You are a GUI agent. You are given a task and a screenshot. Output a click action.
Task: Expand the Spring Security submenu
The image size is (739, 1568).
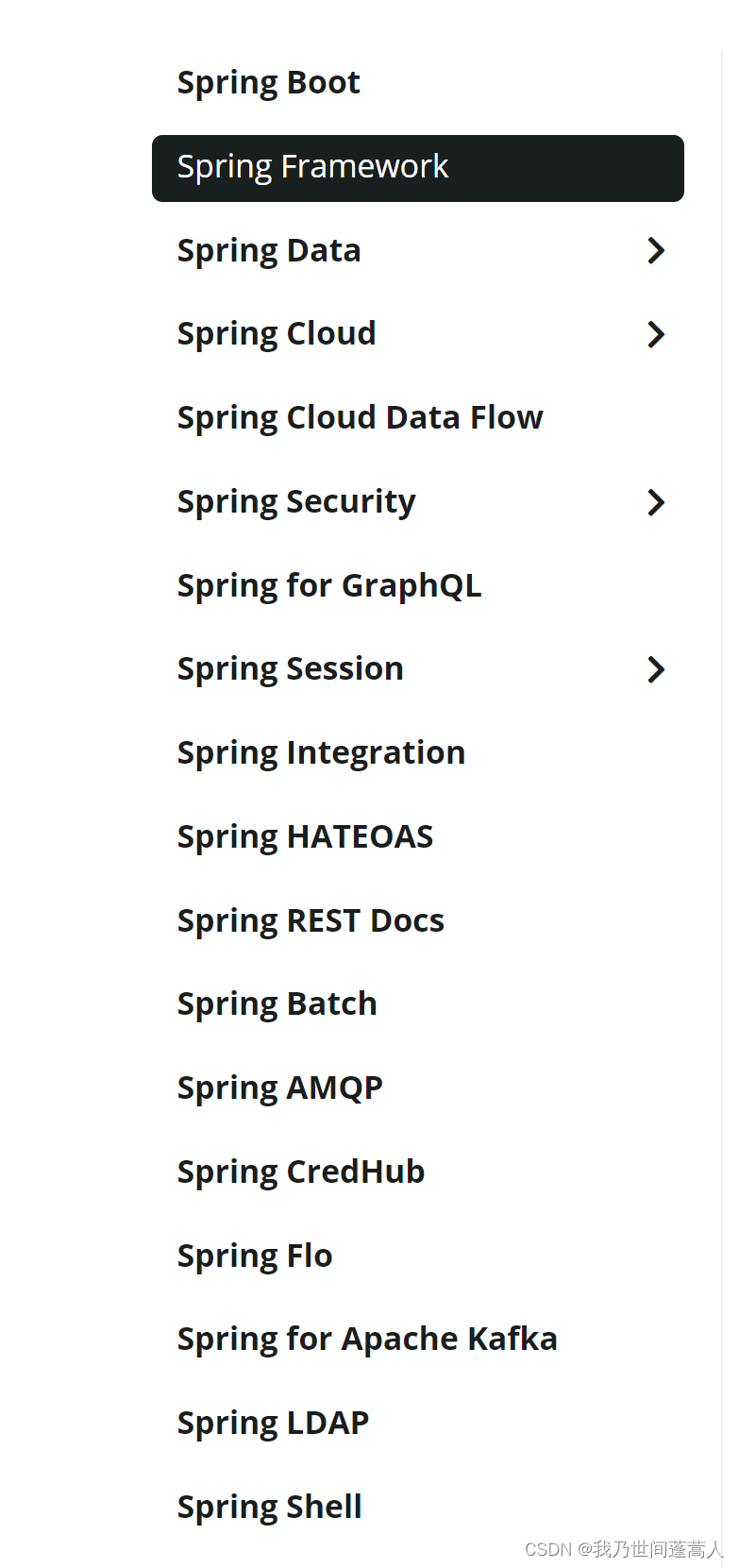click(x=656, y=502)
